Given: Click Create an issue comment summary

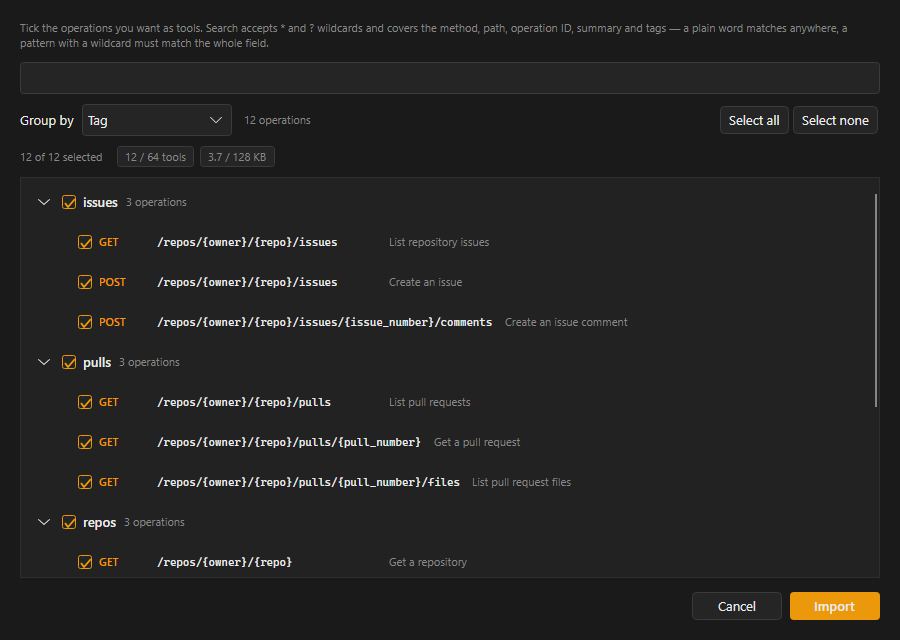Looking at the screenshot, I should 566,322.
